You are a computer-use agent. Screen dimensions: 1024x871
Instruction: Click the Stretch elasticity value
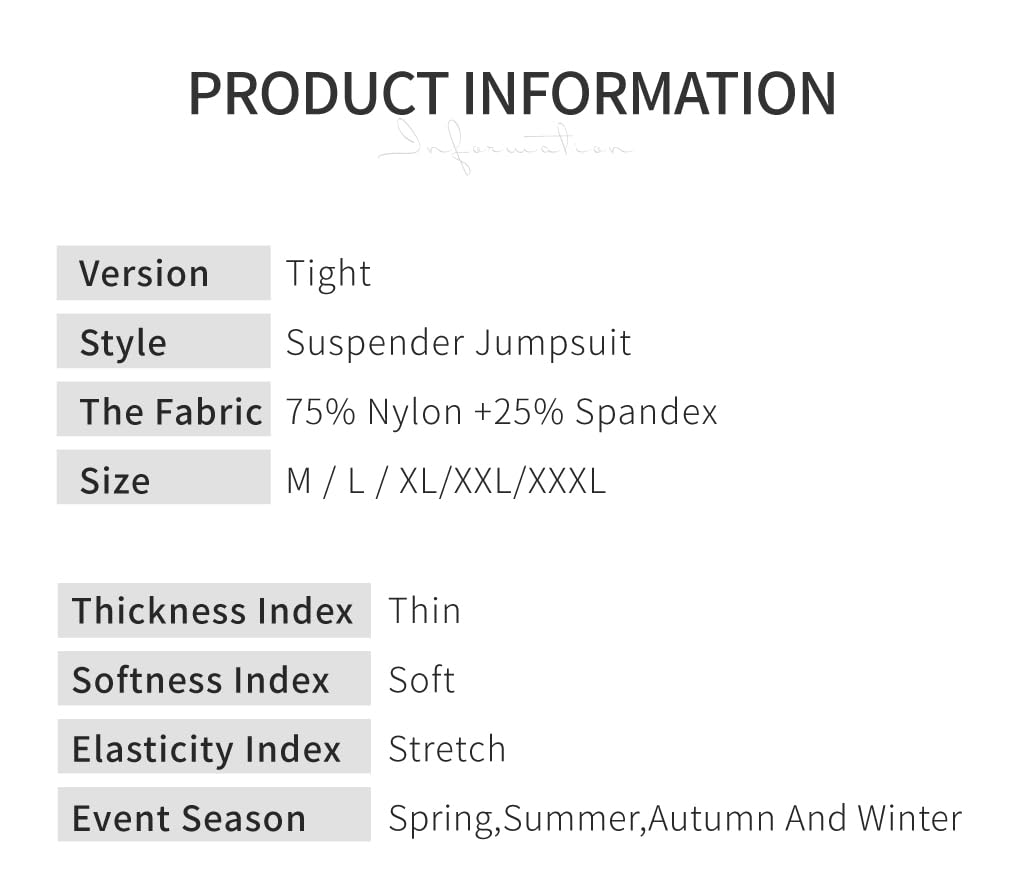click(x=446, y=749)
